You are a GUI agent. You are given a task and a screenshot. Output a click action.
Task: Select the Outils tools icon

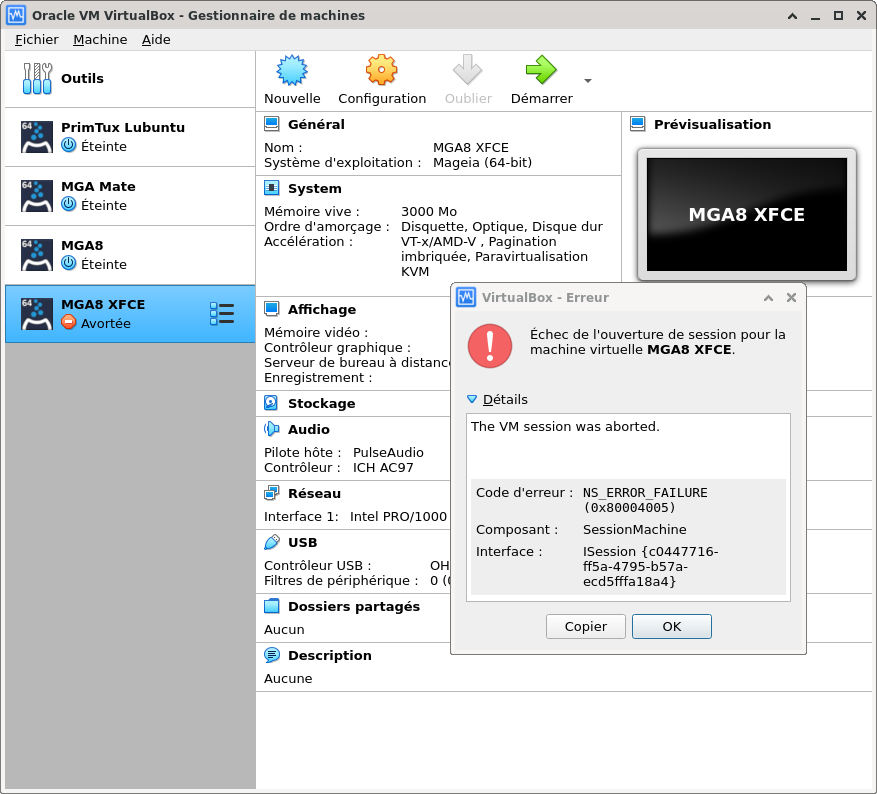[x=37, y=78]
